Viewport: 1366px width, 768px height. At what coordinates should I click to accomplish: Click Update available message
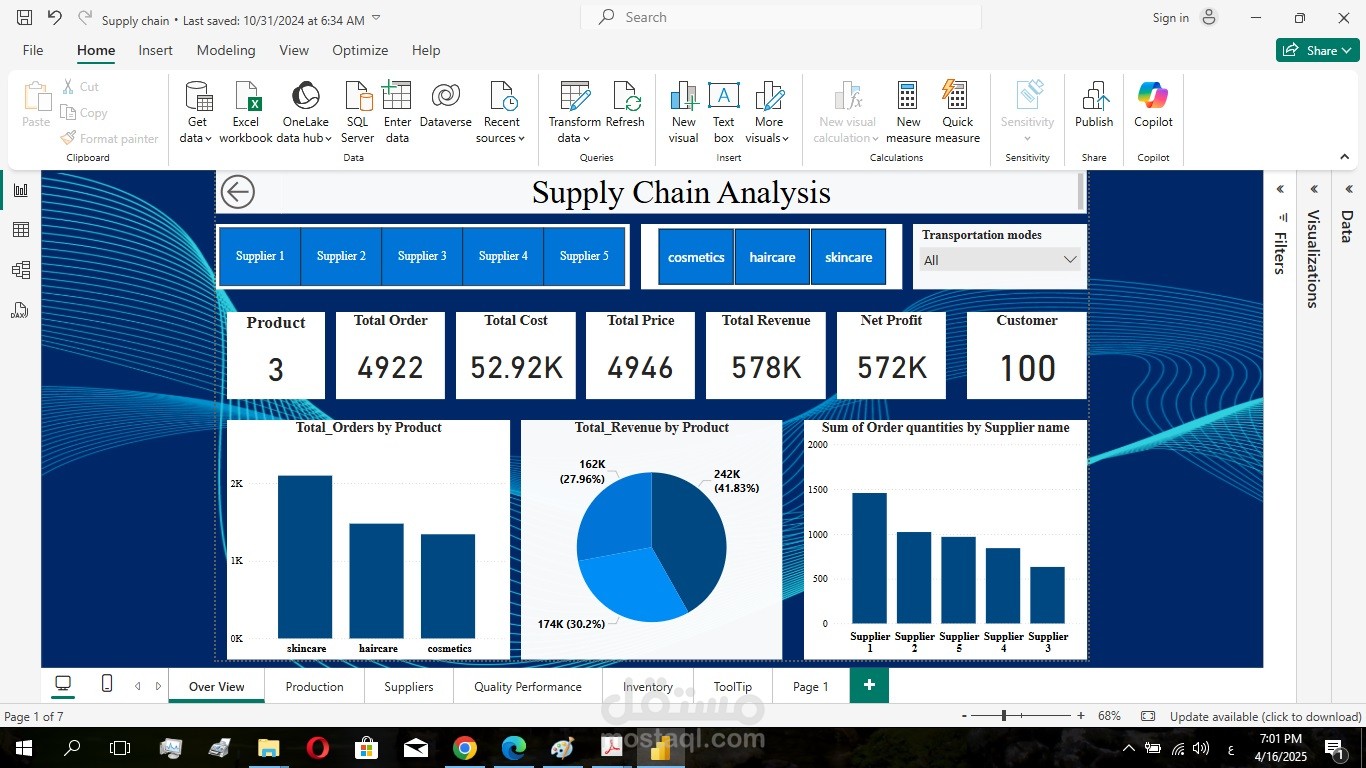1265,716
